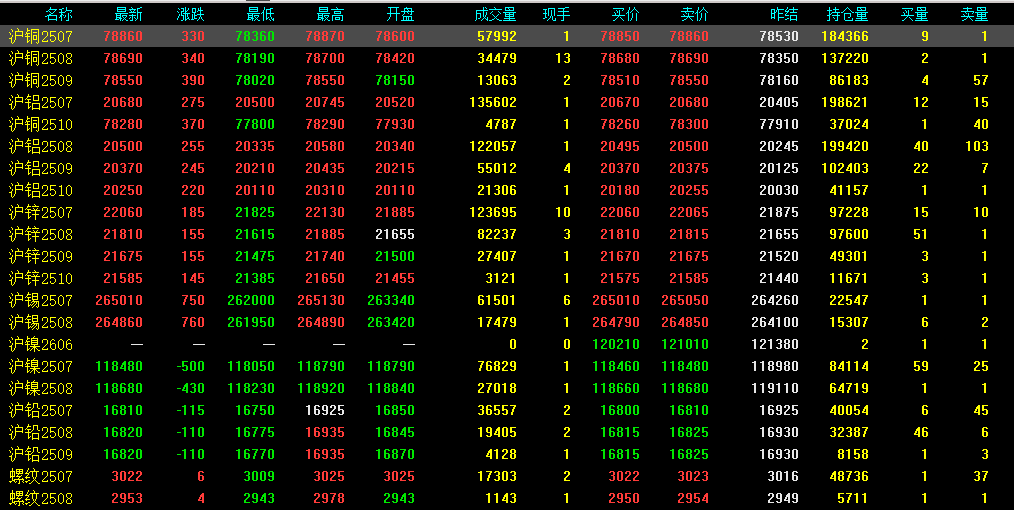
Task: Click bid volume 59 of 沪镍2507
Action: (921, 367)
